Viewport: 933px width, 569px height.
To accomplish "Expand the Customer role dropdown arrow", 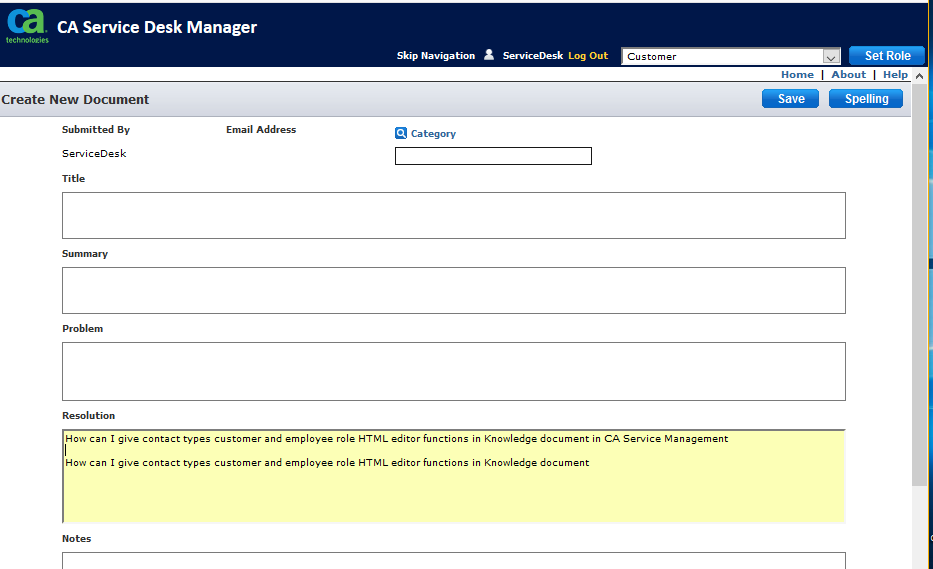I will (831, 57).
